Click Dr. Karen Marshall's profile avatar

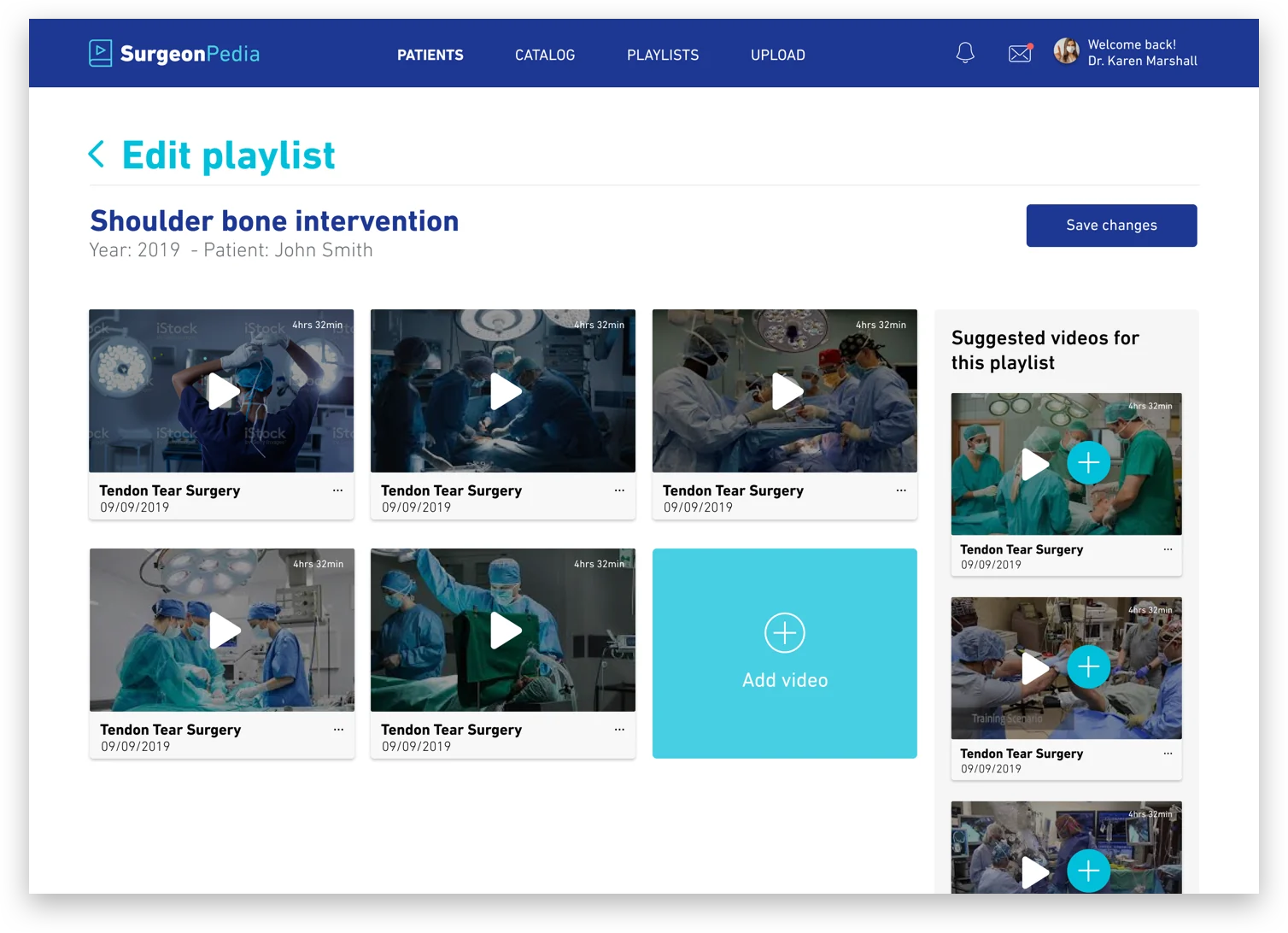pos(1066,51)
